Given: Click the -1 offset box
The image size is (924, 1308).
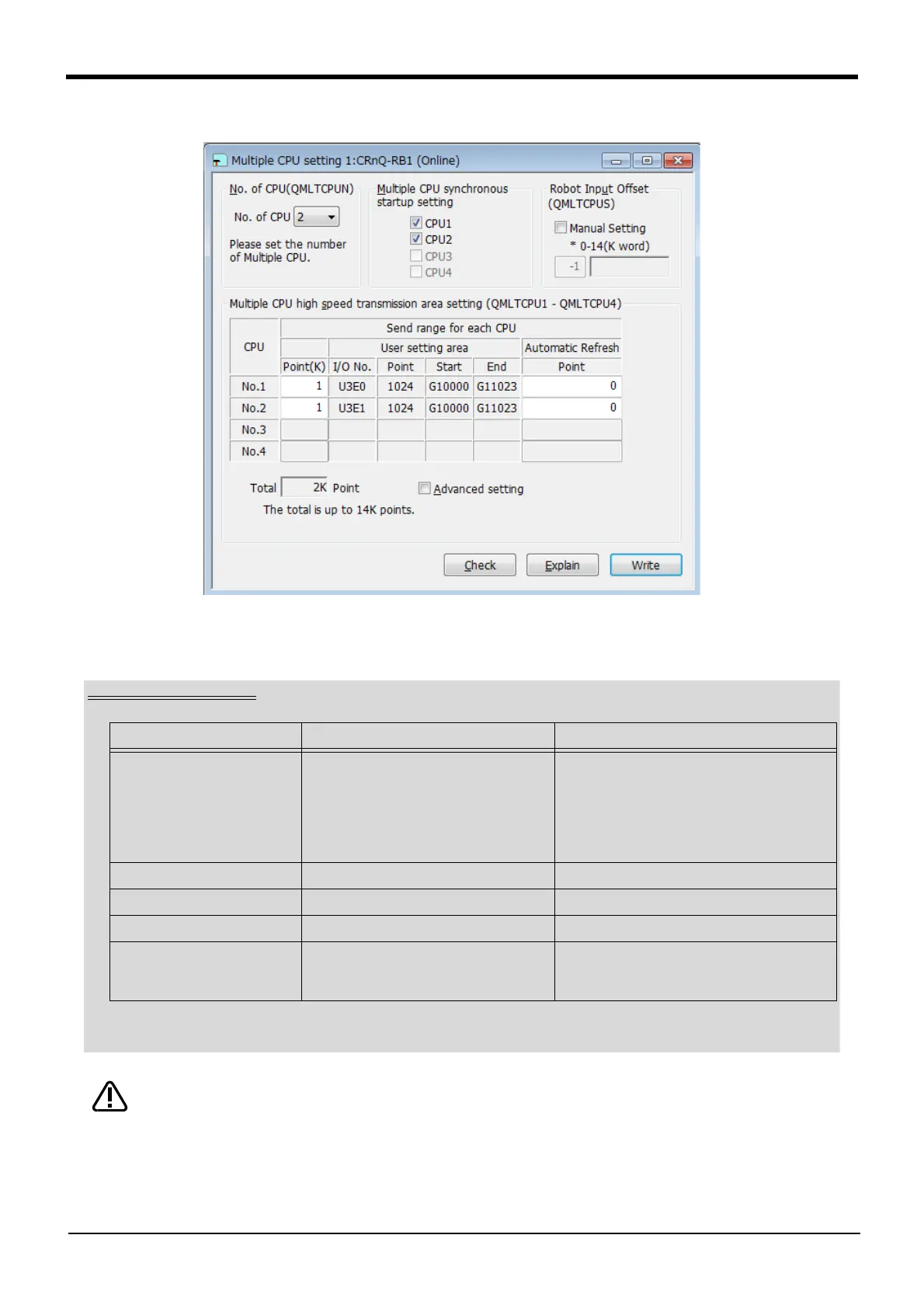Looking at the screenshot, I should click(570, 266).
